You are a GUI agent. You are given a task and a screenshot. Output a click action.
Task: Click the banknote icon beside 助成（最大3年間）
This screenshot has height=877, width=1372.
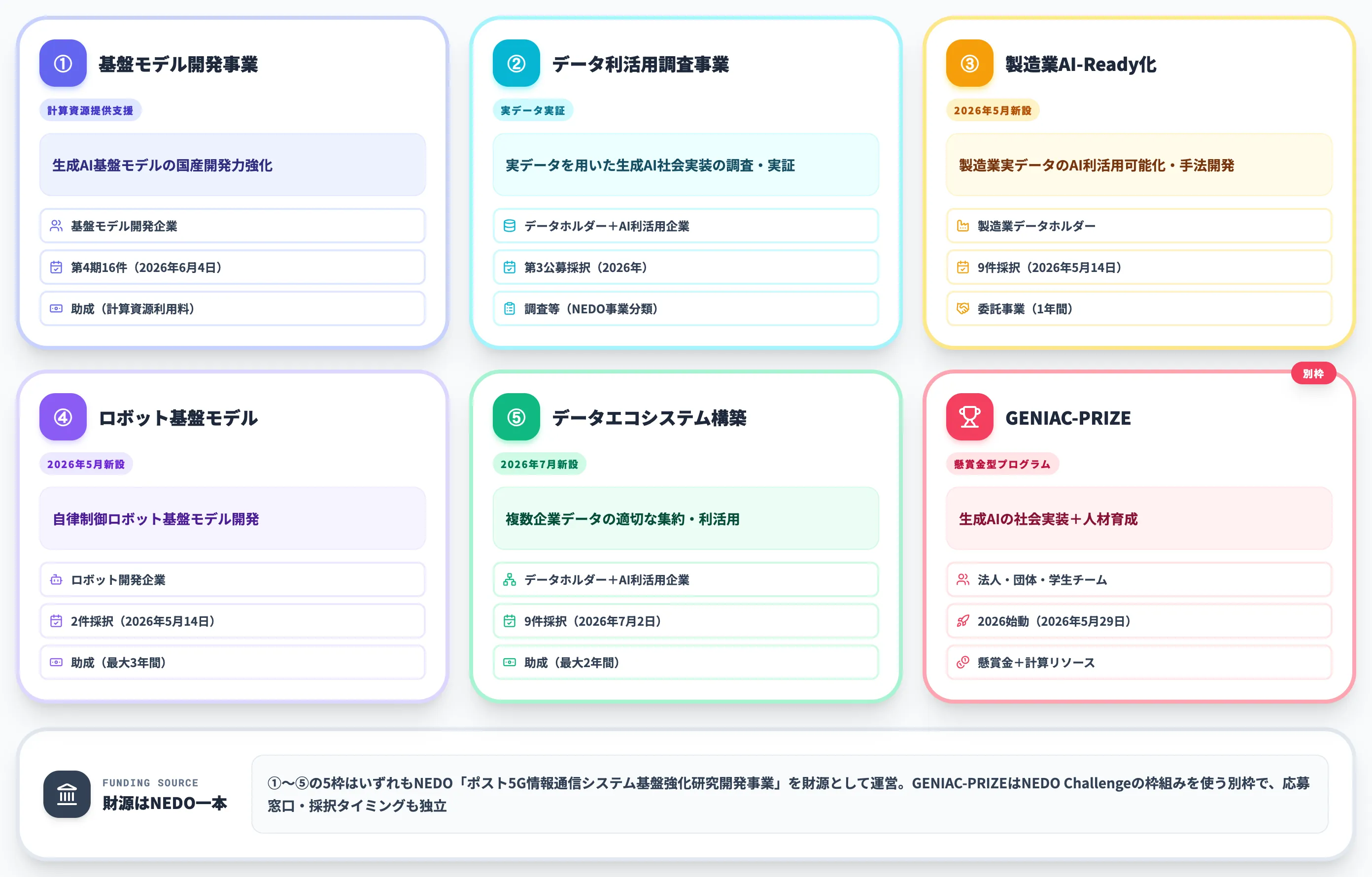tap(56, 662)
